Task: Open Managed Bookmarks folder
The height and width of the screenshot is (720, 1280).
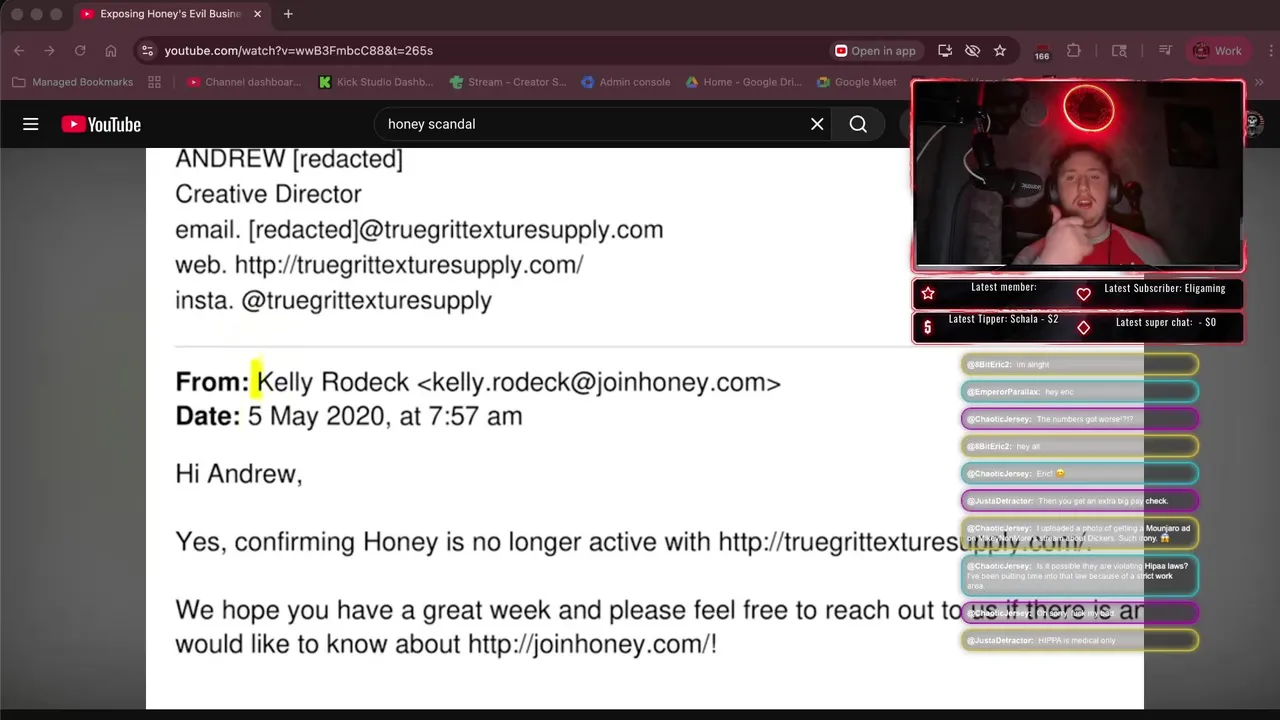Action: [72, 82]
